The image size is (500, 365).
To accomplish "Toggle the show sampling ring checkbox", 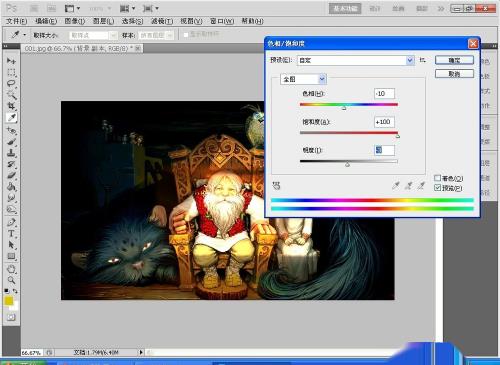I will (186, 34).
